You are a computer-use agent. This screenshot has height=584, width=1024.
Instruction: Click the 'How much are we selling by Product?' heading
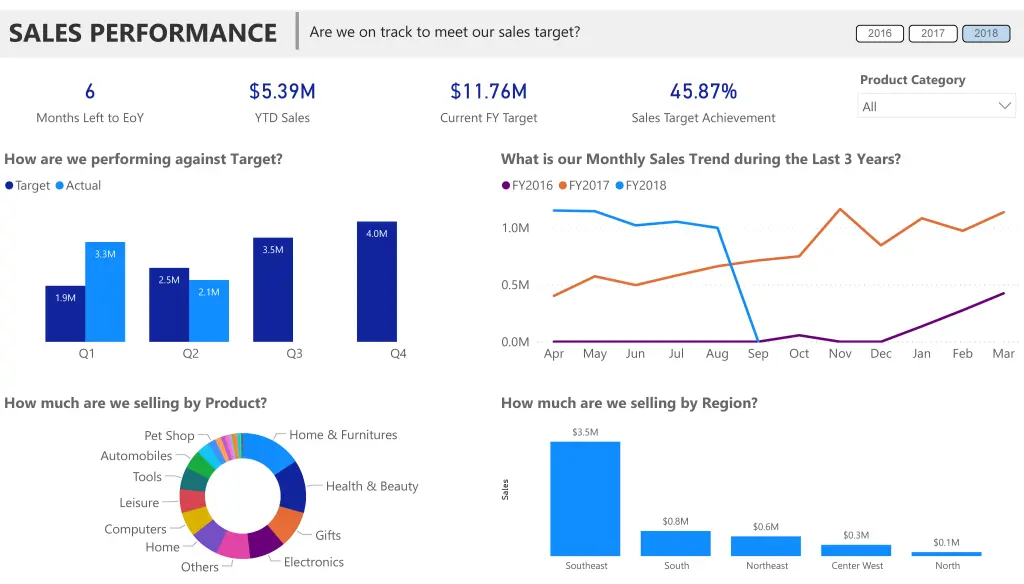tap(136, 403)
